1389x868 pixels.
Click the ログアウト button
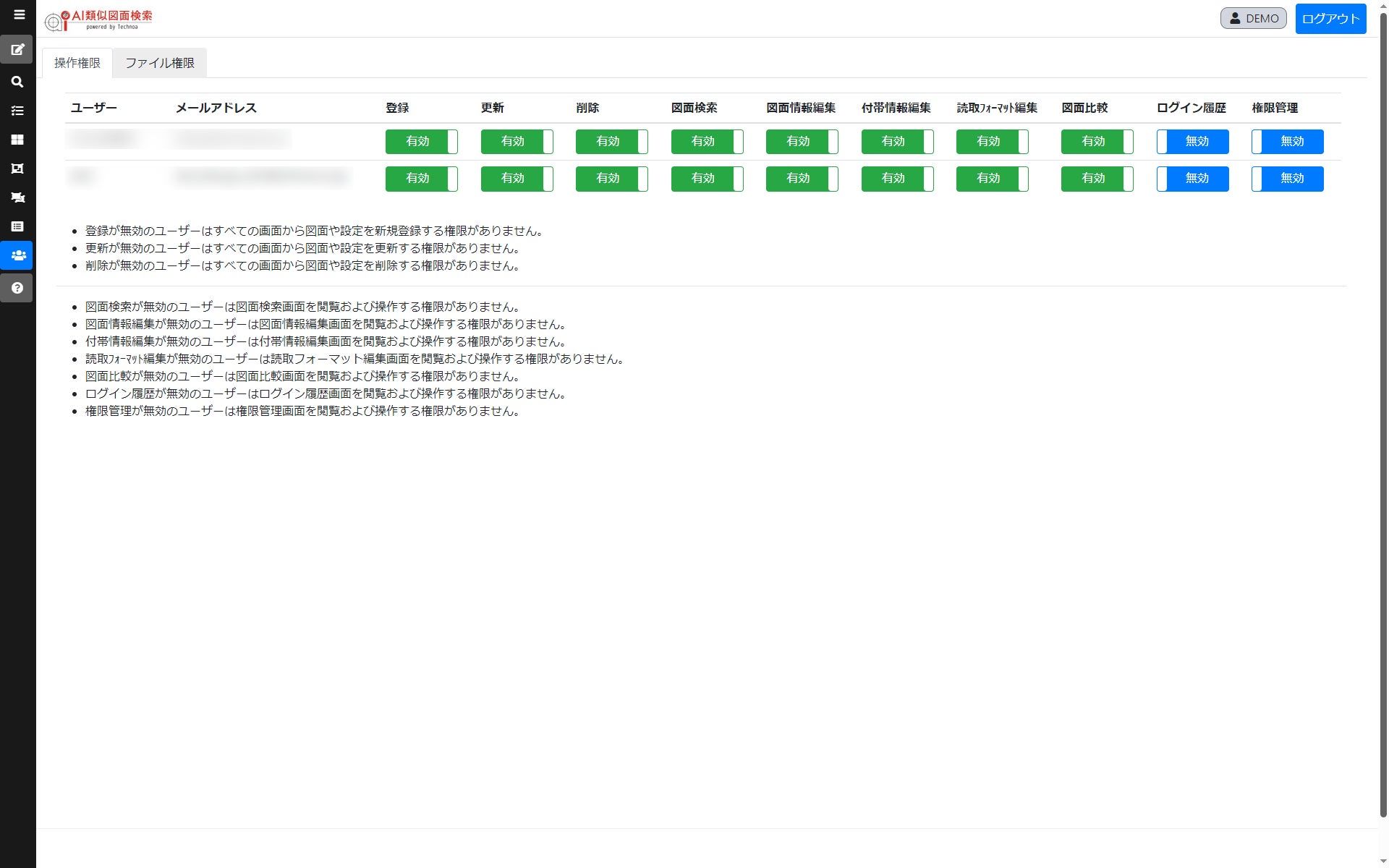pos(1330,19)
